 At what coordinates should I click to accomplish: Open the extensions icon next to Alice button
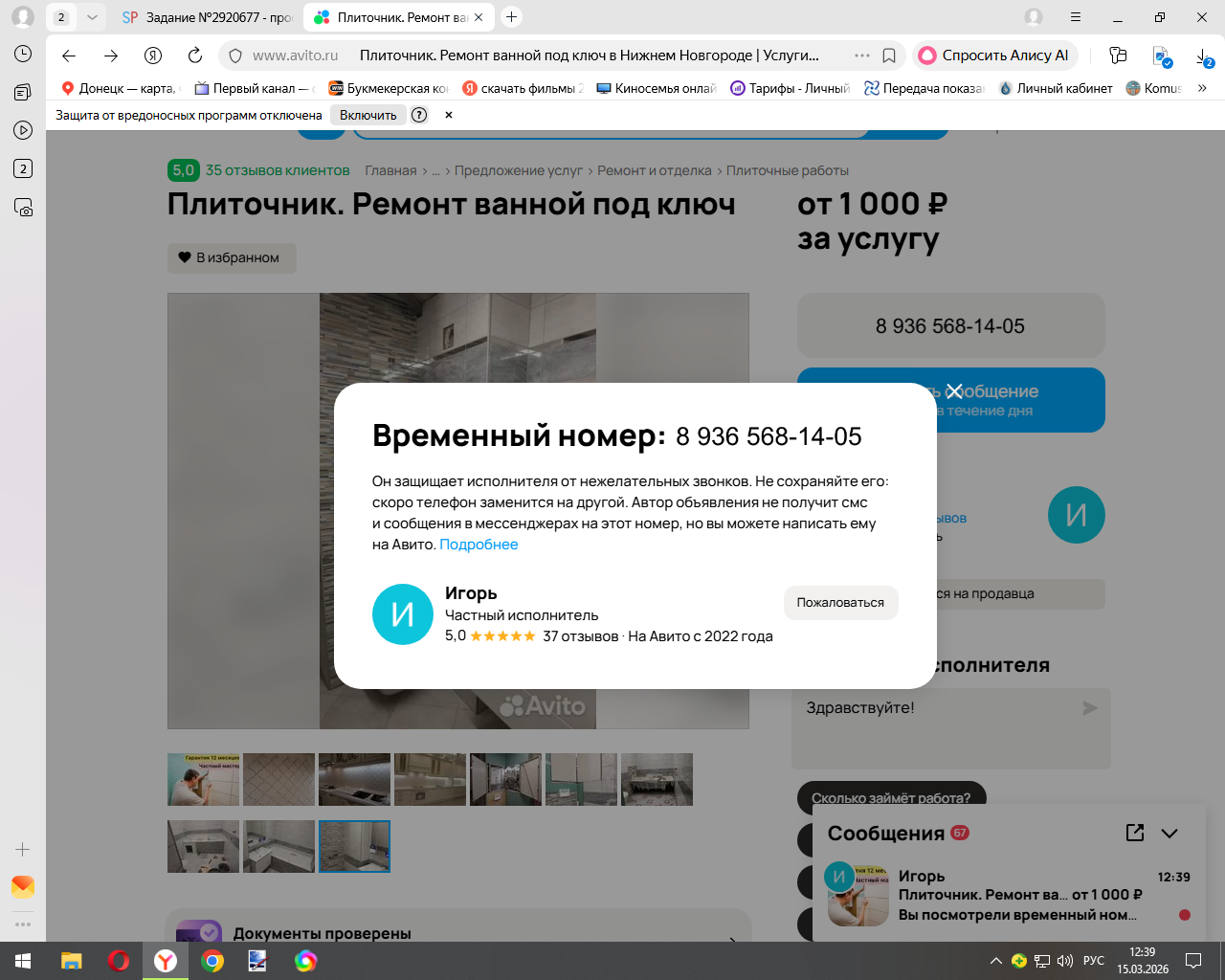[1118, 56]
